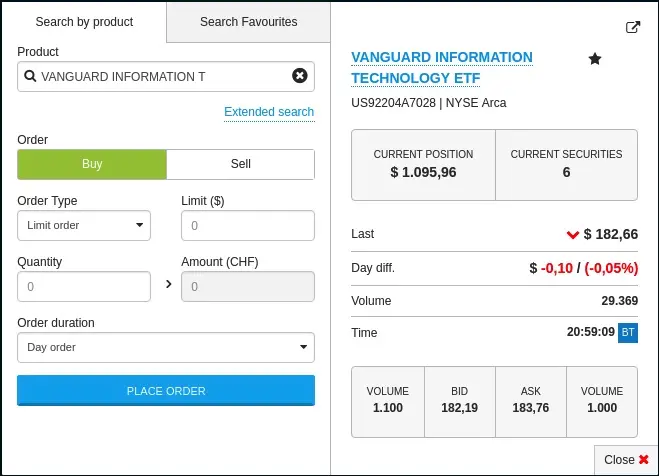Click the Volume value 29.369
This screenshot has height=476, width=659.
619,301
